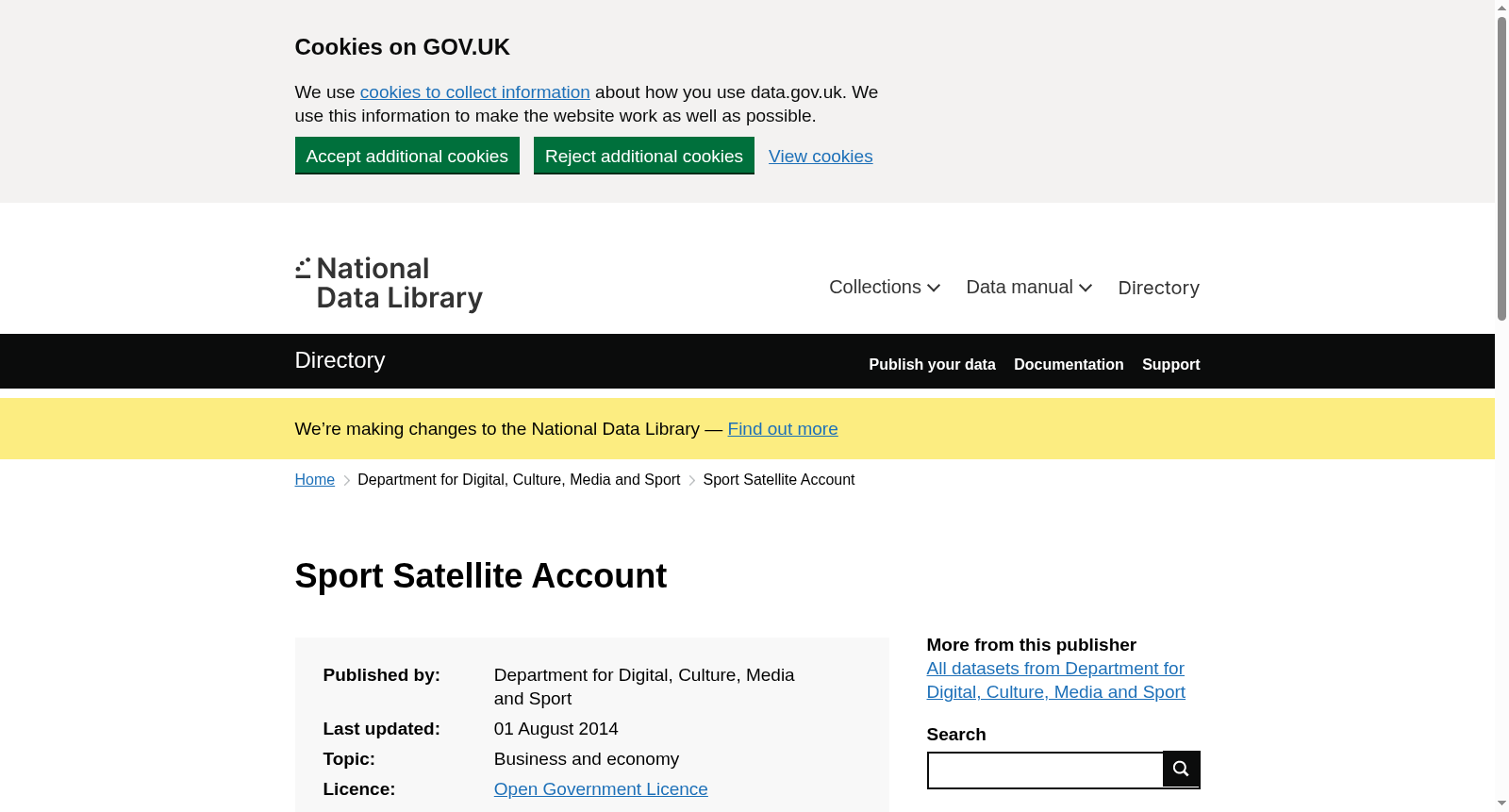1509x812 pixels.
Task: Open the Open Government Licence link
Action: (601, 789)
